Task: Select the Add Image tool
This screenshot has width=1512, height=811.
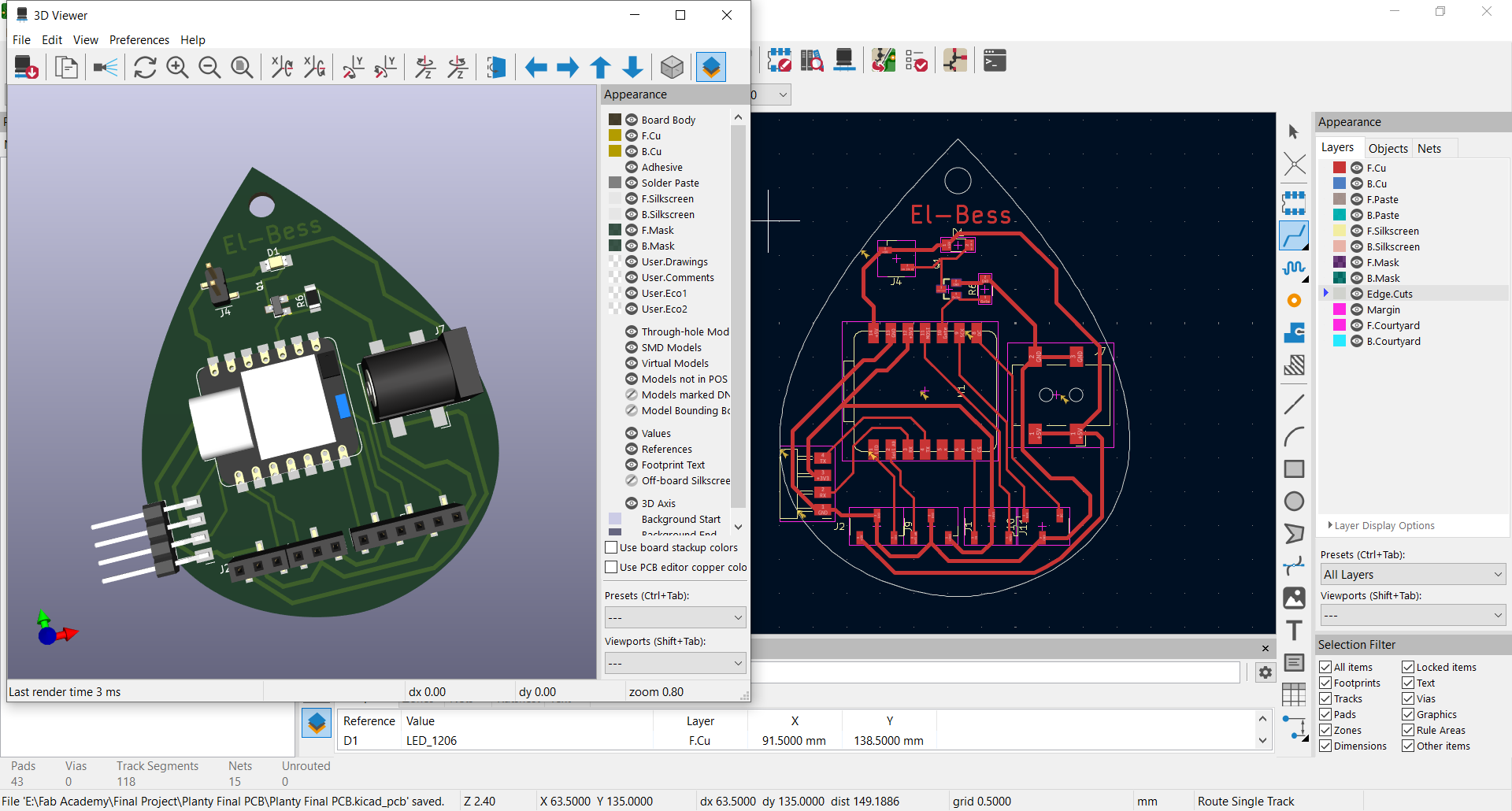Action: point(1294,598)
